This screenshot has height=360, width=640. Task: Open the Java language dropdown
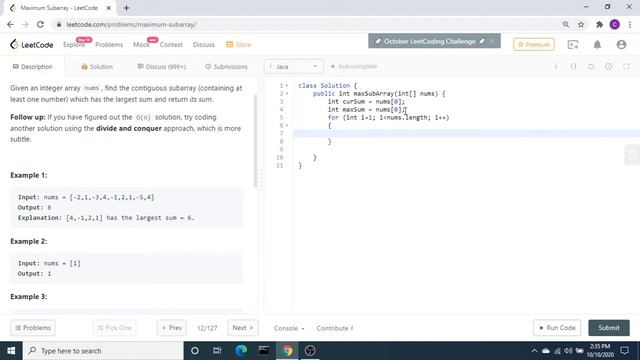point(293,67)
